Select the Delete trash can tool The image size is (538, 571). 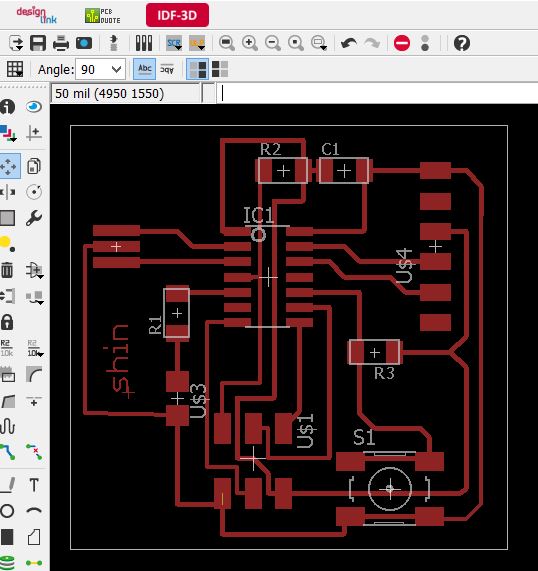(7, 270)
